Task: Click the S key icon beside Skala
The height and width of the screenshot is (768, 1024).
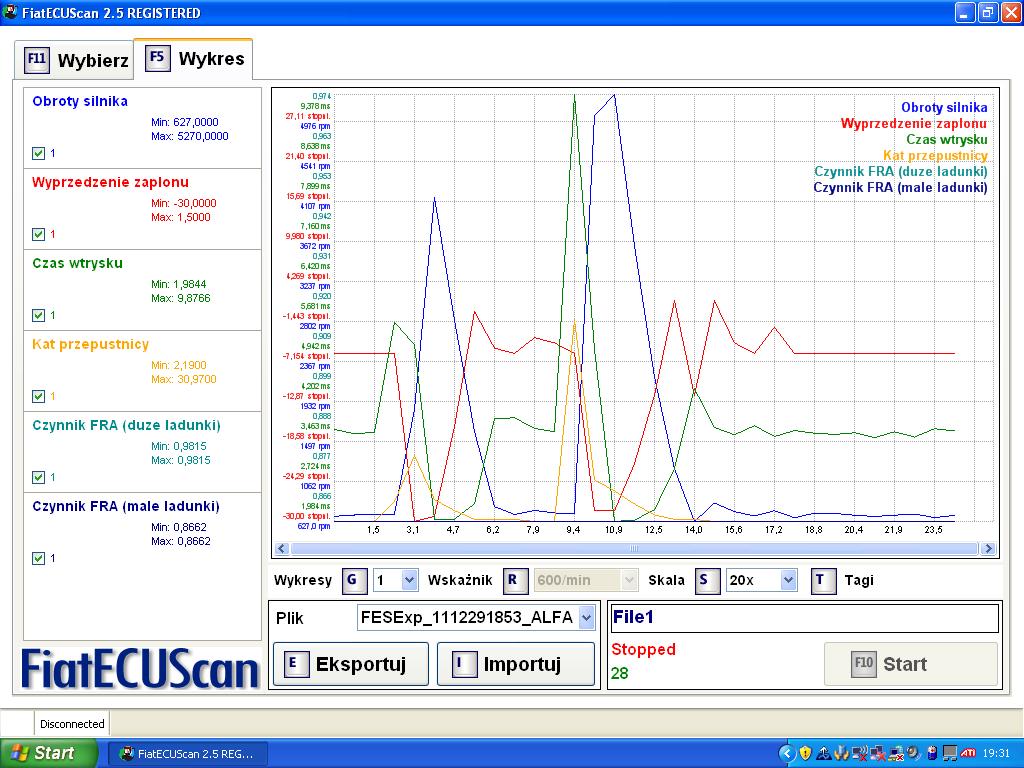Action: [x=708, y=580]
